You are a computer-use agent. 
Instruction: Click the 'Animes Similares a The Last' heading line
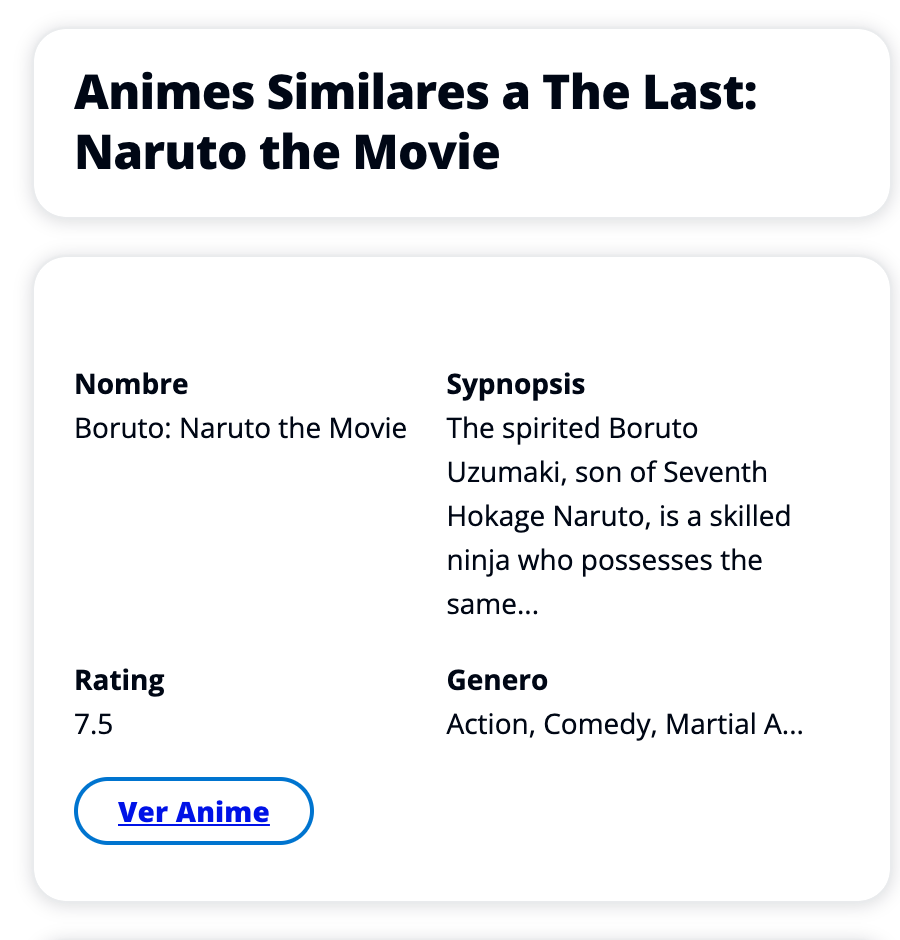415,94
